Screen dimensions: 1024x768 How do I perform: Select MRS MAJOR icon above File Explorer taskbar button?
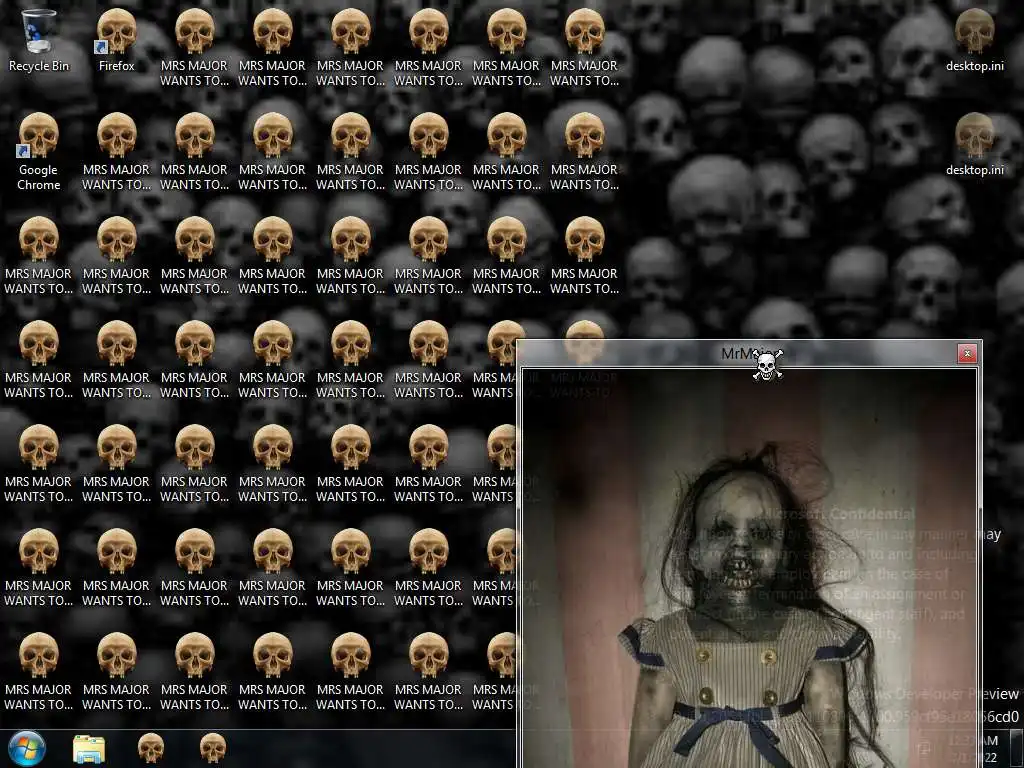116,672
